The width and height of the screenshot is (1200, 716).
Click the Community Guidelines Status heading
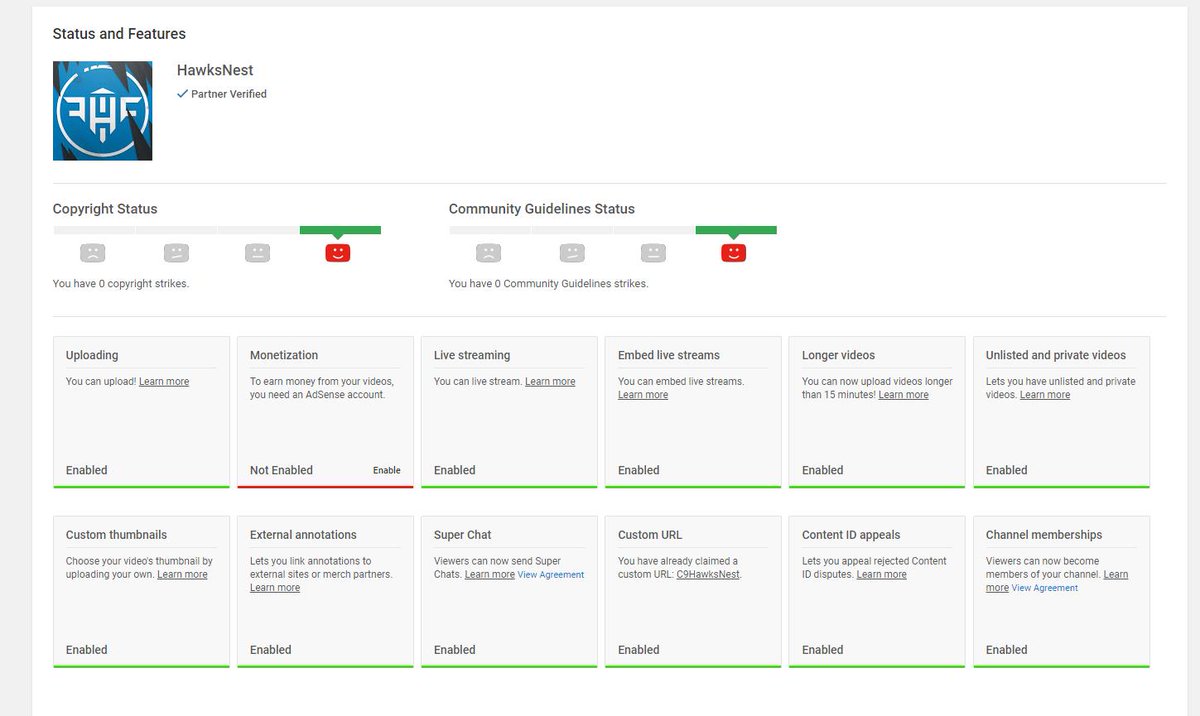click(542, 209)
